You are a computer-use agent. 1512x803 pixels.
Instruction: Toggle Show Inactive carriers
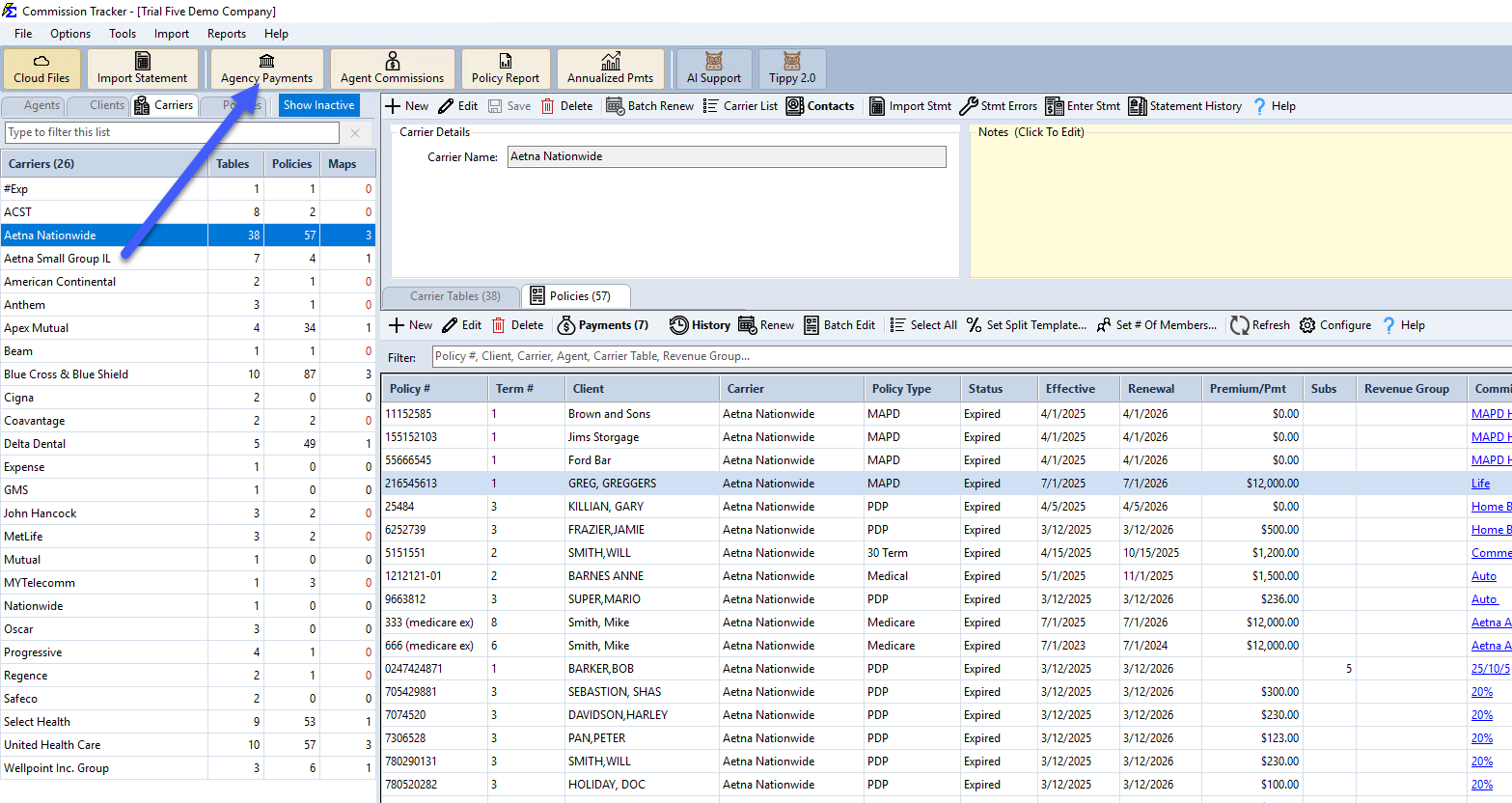click(x=318, y=105)
